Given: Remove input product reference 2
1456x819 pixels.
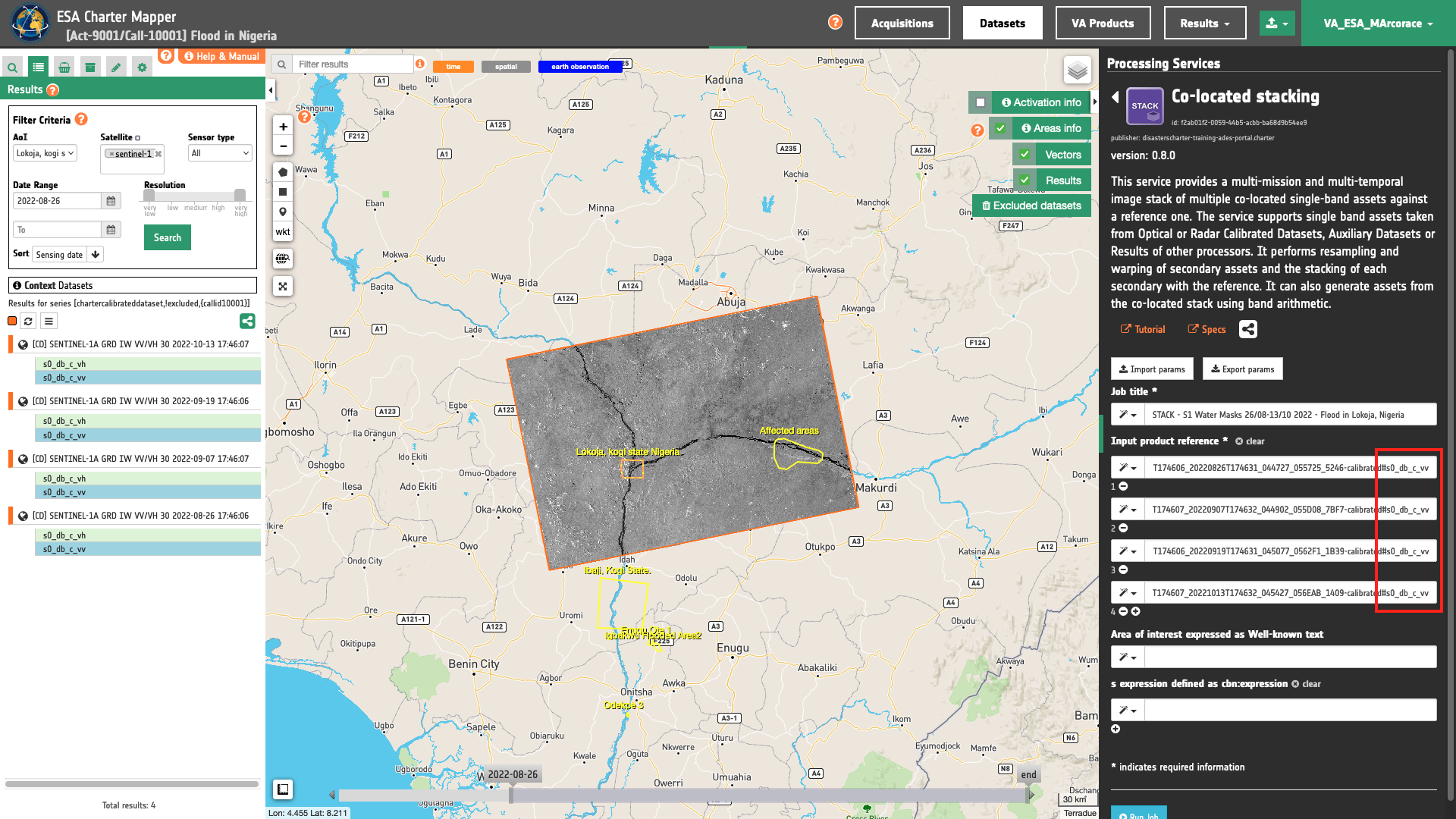Looking at the screenshot, I should click(x=1124, y=529).
